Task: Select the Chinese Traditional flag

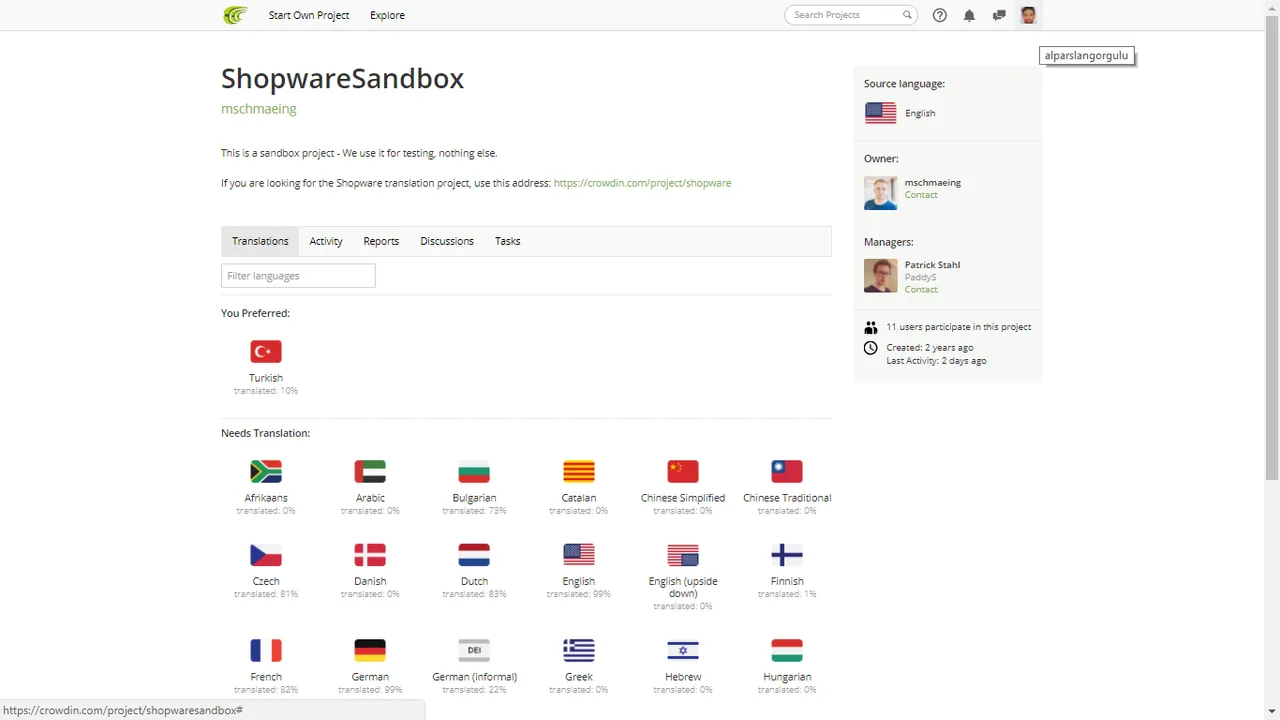Action: click(787, 471)
